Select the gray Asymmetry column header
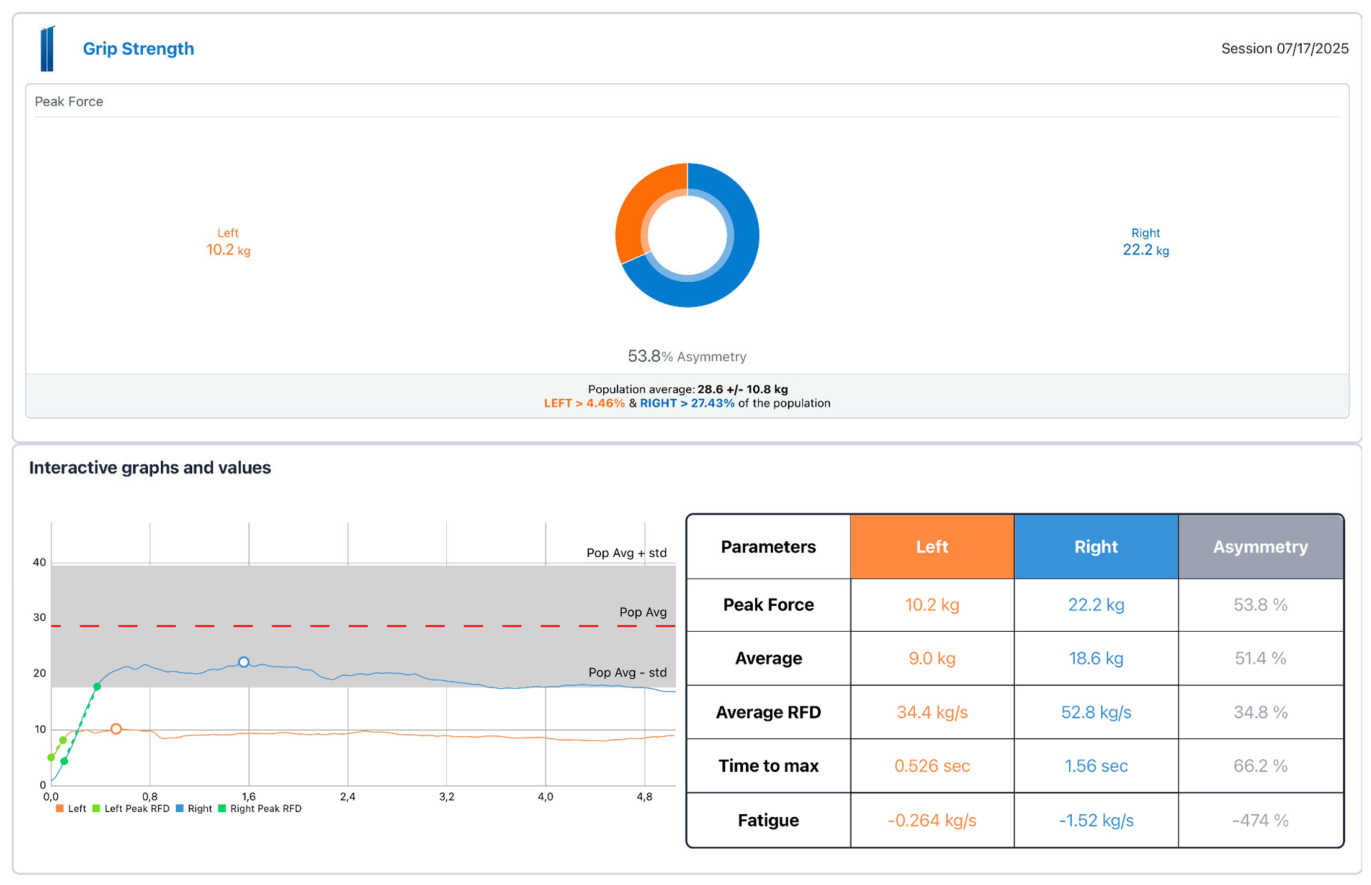The width and height of the screenshot is (1371, 885). [x=1261, y=547]
